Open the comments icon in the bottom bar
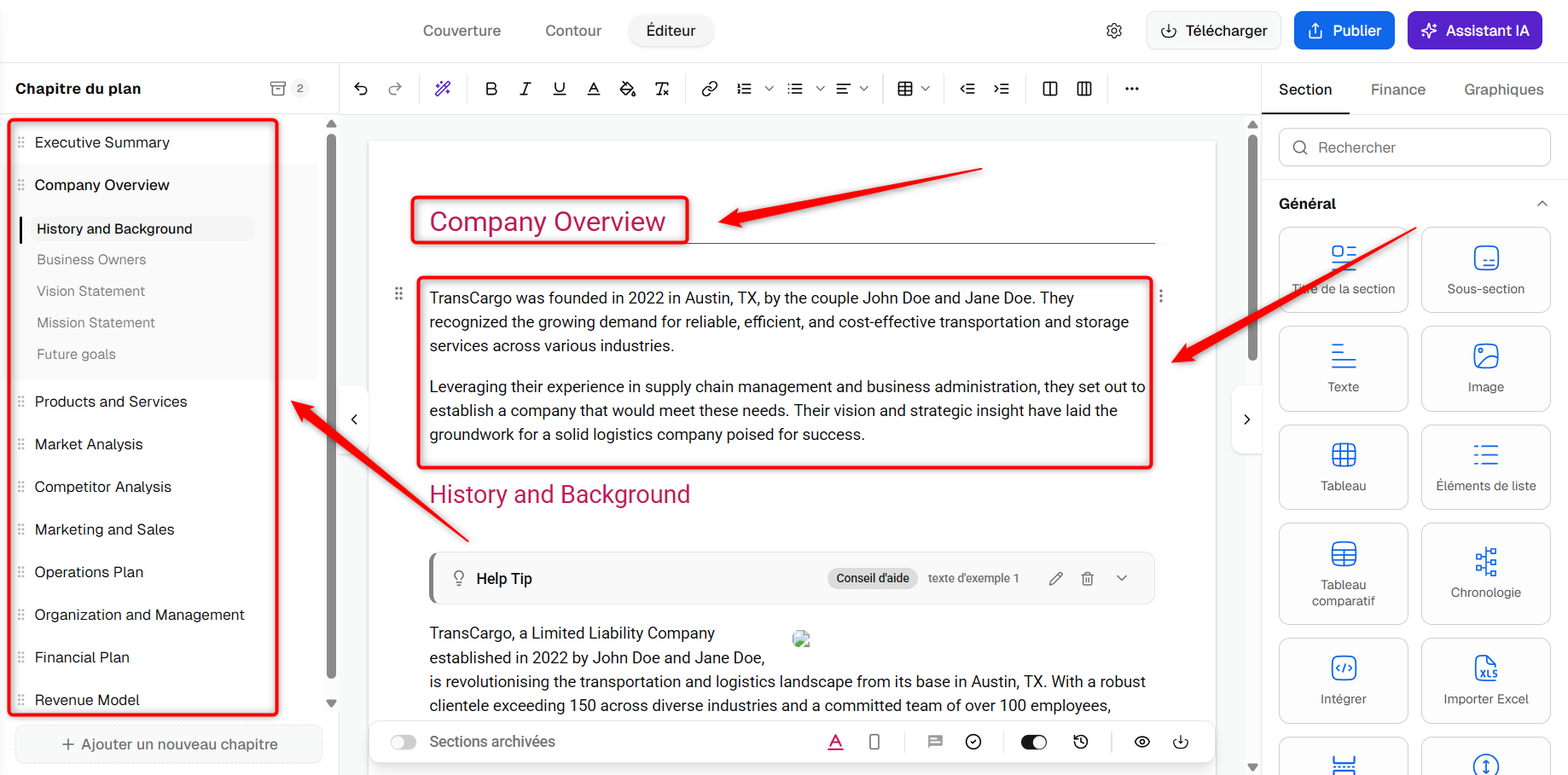Image resolution: width=1568 pixels, height=775 pixels. (935, 742)
